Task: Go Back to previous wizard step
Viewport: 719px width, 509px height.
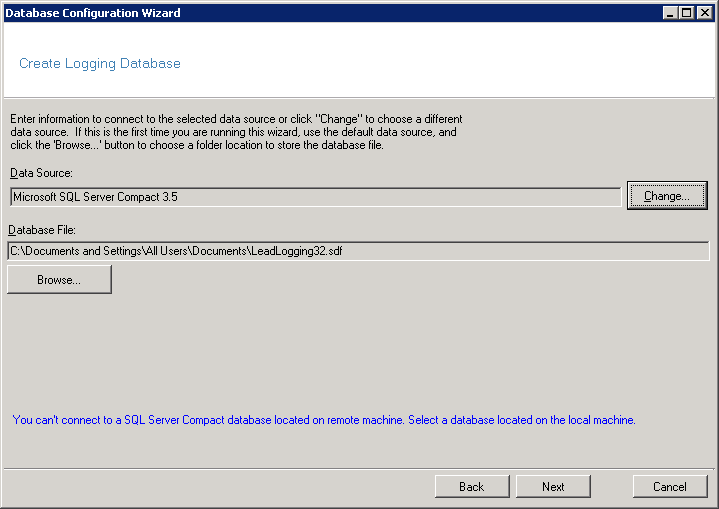Action: (x=472, y=486)
